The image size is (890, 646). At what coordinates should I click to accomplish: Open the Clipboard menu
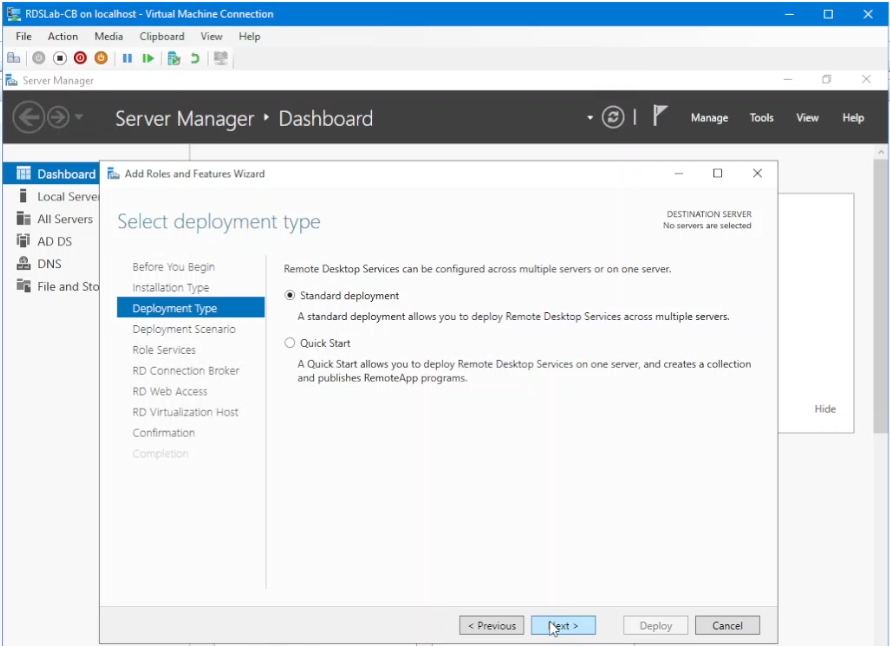[x=161, y=36]
